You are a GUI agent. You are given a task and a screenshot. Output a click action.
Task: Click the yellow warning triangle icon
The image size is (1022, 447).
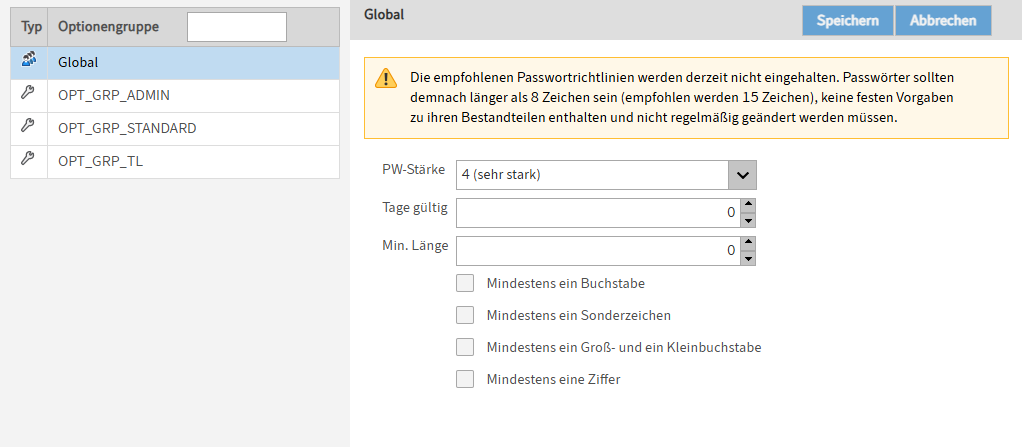(386, 78)
